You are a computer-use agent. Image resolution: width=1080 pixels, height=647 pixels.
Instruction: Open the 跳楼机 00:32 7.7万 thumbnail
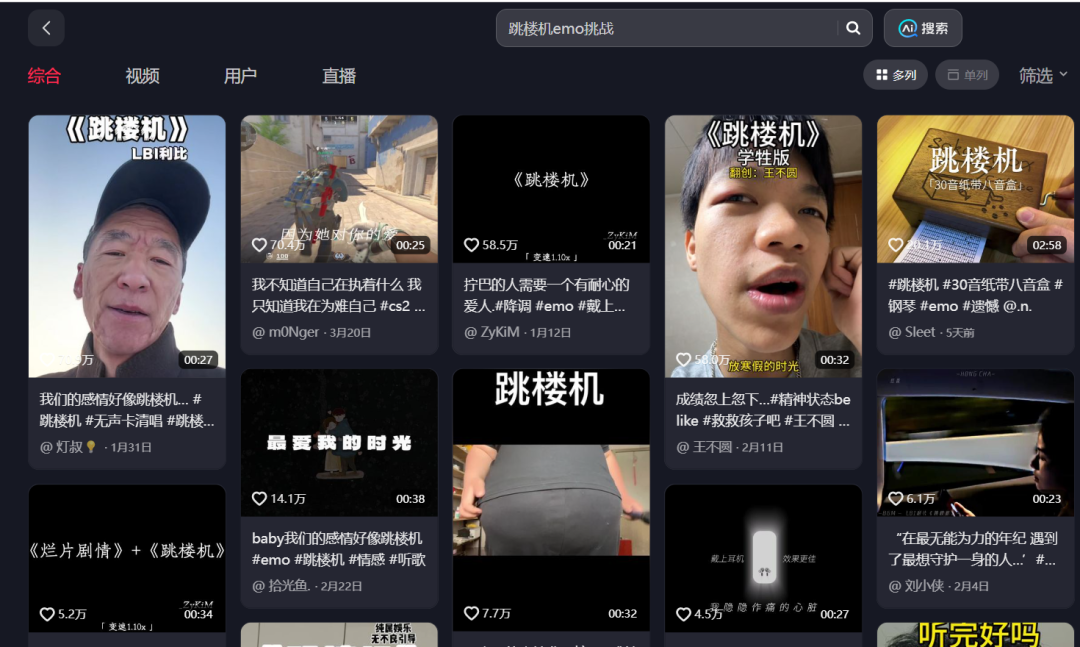pos(551,500)
